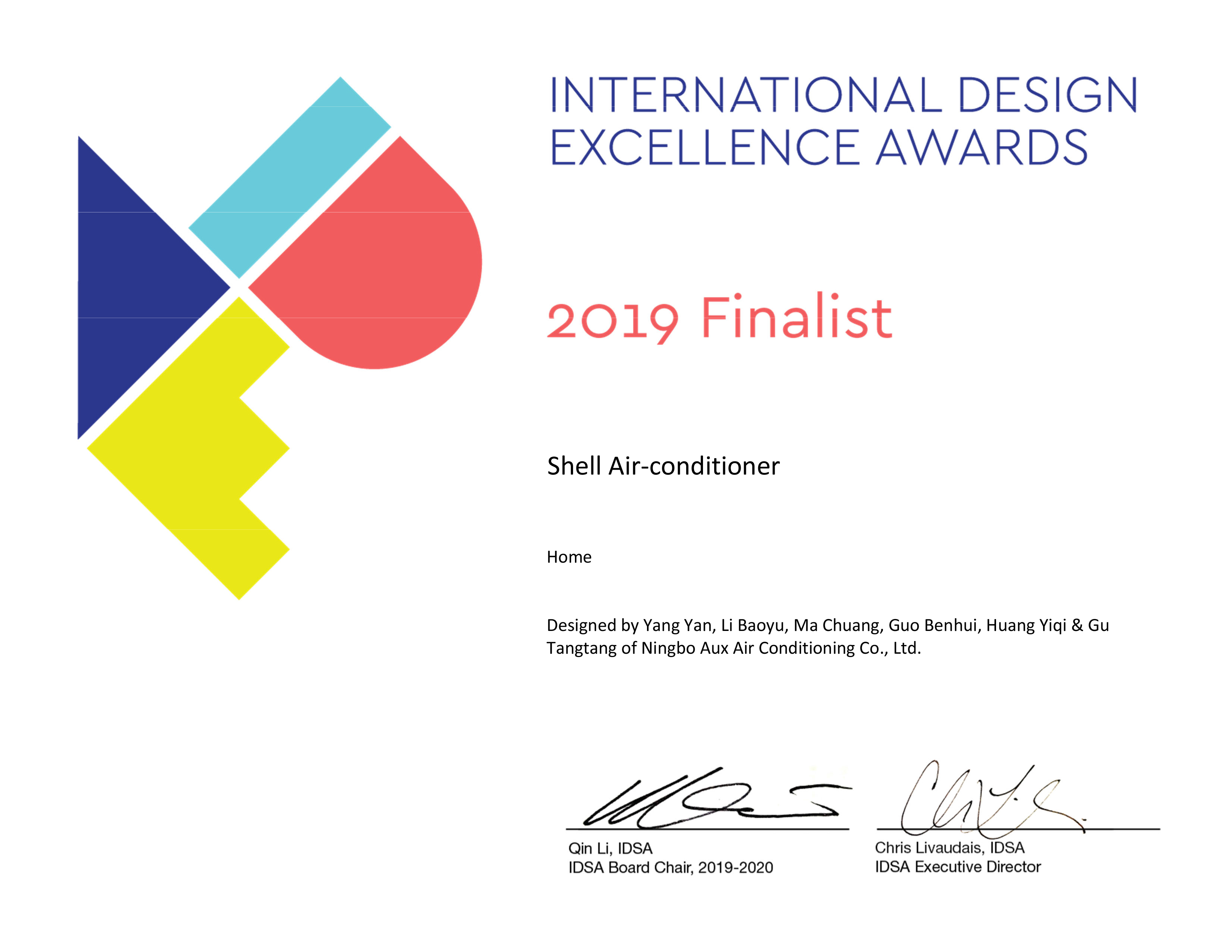Click the "INTERNATIONAL DESIGN" heading line
Screen dimensions: 1232x952
coord(844,94)
